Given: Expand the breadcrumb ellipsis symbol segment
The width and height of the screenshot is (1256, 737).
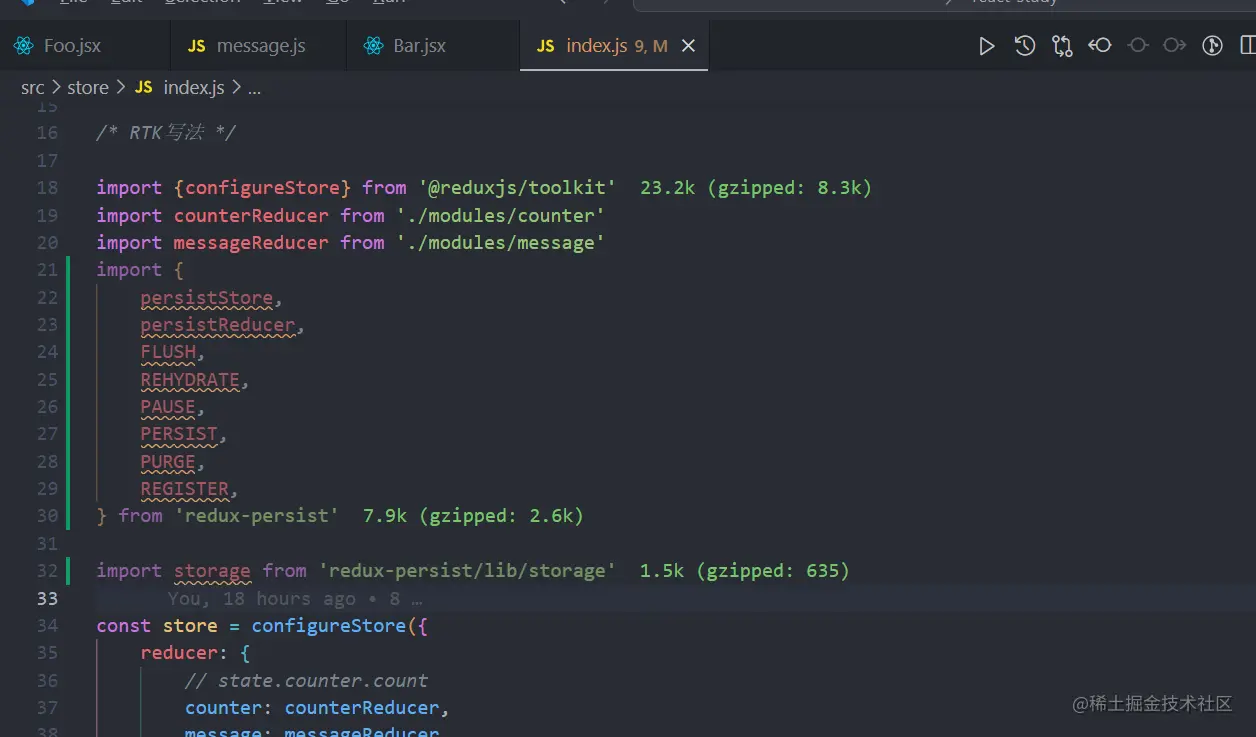Looking at the screenshot, I should (254, 88).
